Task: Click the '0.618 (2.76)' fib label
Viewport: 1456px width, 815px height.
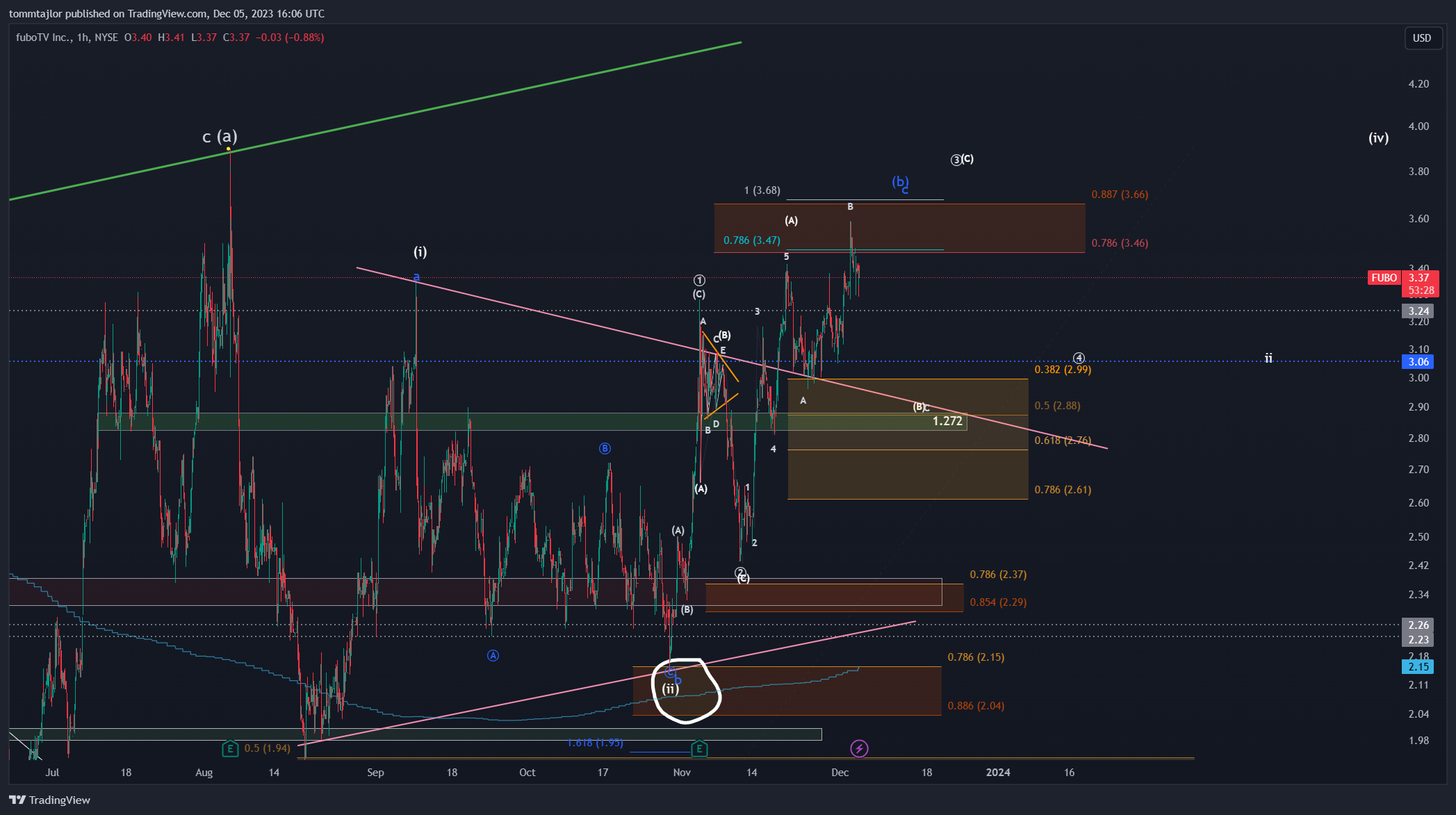Action: 1063,441
